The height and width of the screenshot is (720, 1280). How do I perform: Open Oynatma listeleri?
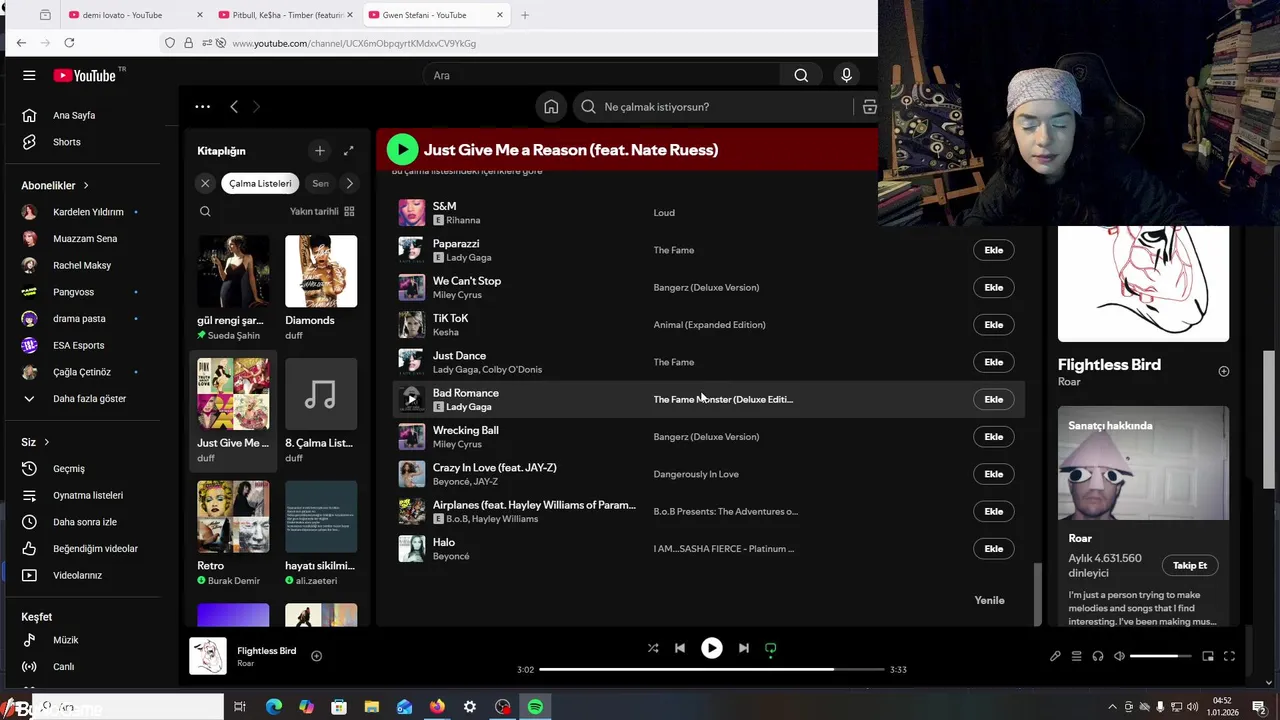tap(88, 496)
